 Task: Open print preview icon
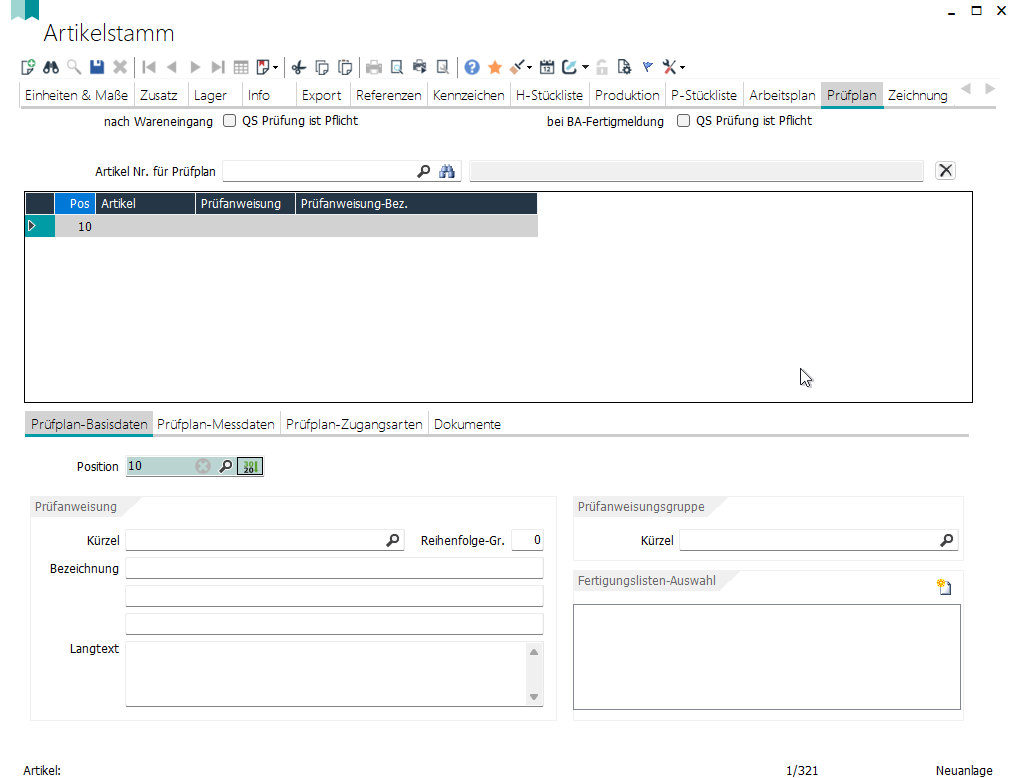(397, 67)
